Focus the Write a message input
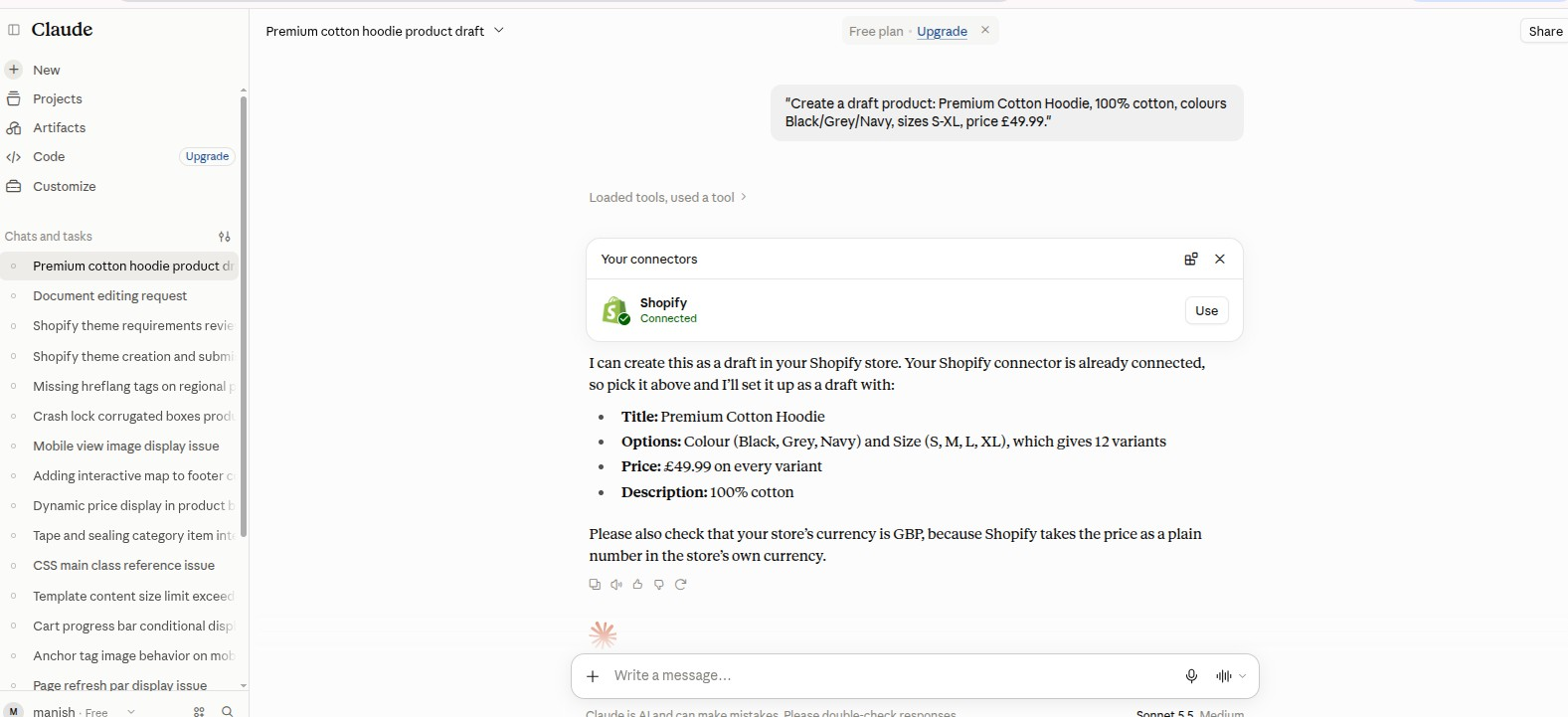This screenshot has height=717, width=1568. click(x=890, y=675)
